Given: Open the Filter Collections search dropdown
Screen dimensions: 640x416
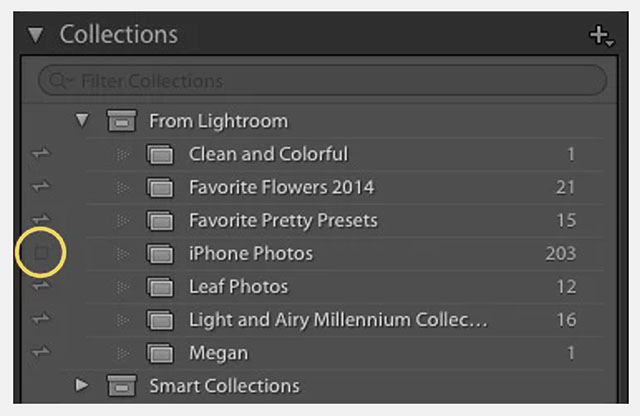Looking at the screenshot, I should point(60,81).
